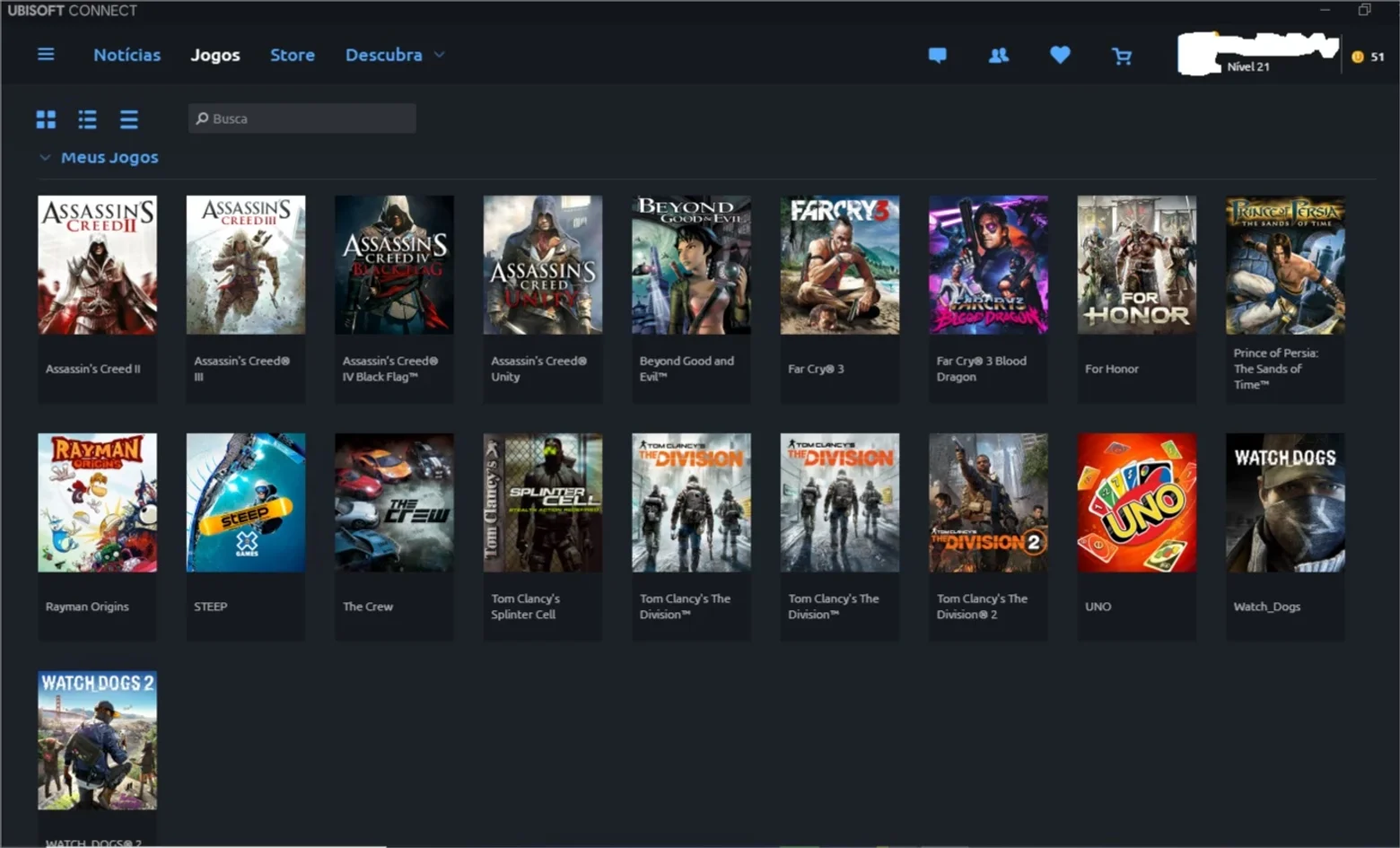
Task: Click the Assassin's Creed II title text
Action: pyautogui.click(x=93, y=369)
